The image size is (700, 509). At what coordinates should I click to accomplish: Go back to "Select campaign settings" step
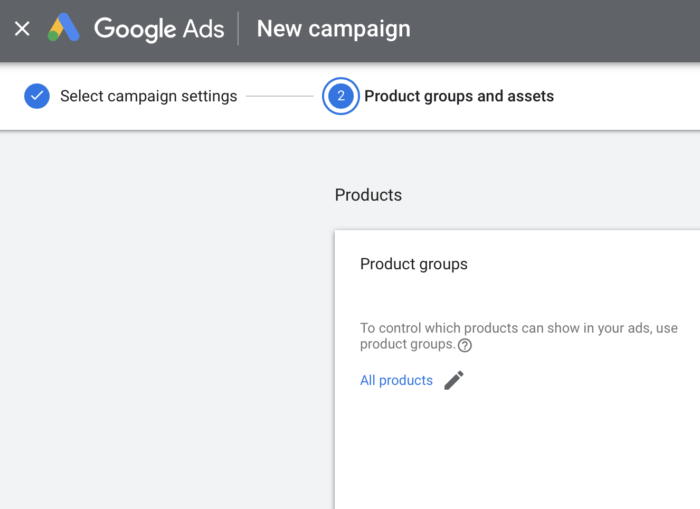[148, 97]
